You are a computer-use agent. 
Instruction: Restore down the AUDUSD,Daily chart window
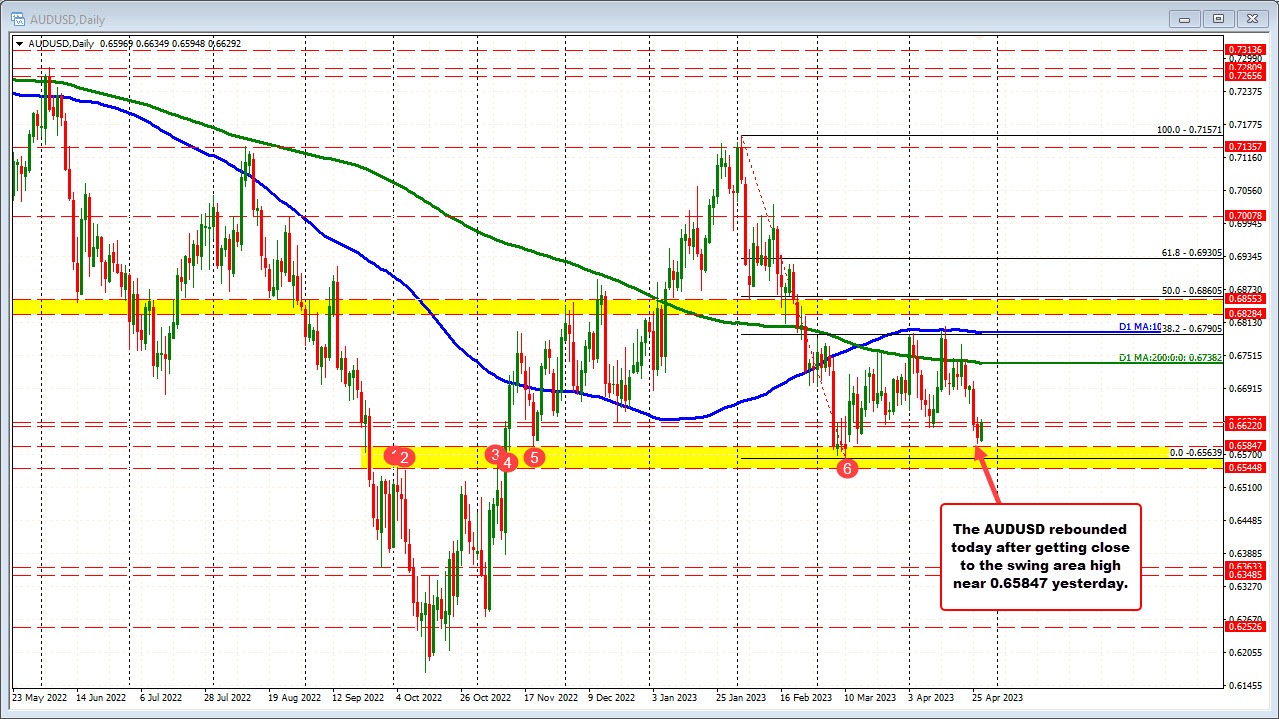(1219, 17)
